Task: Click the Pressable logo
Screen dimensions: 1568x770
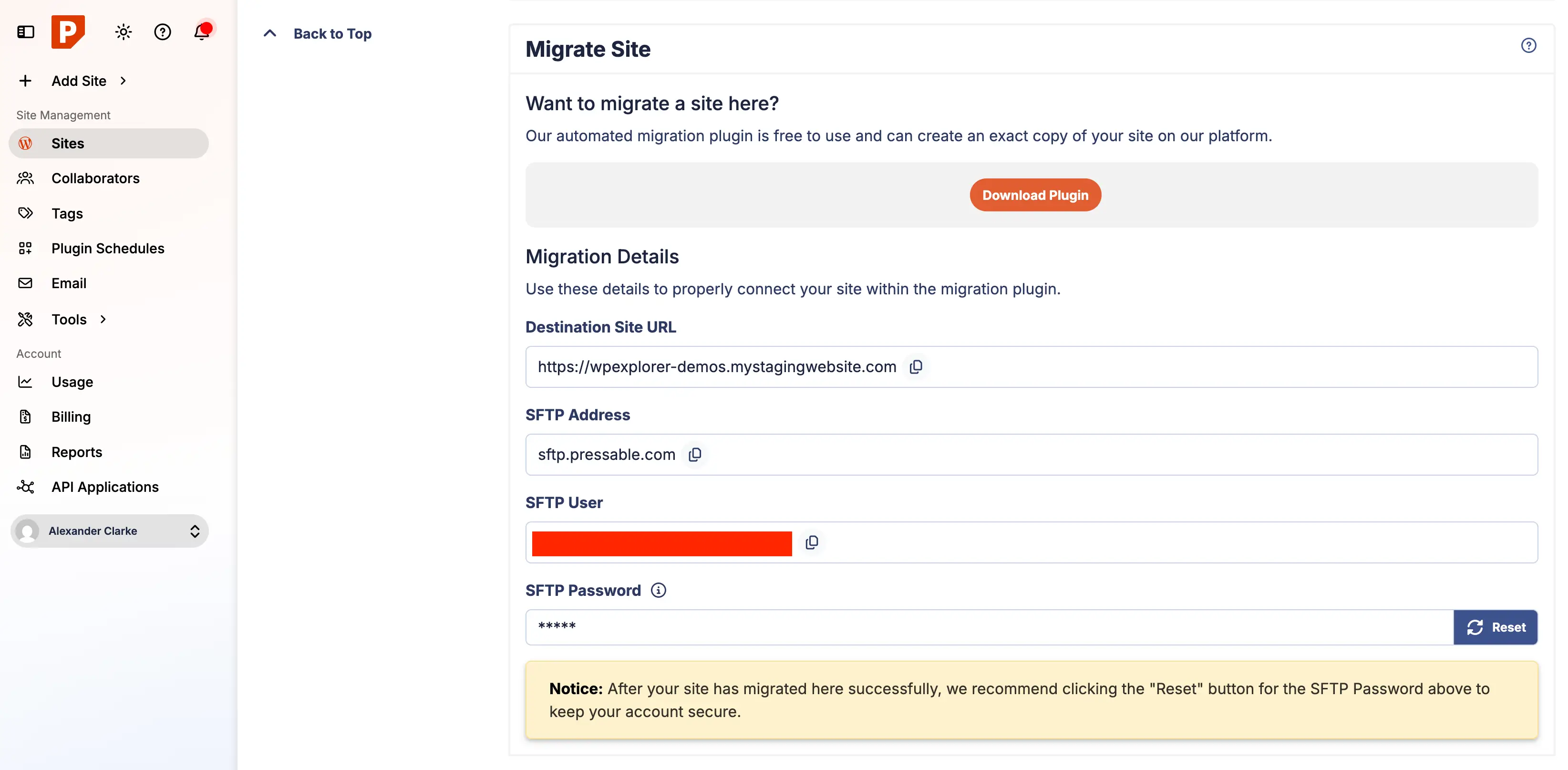Action: (x=68, y=31)
